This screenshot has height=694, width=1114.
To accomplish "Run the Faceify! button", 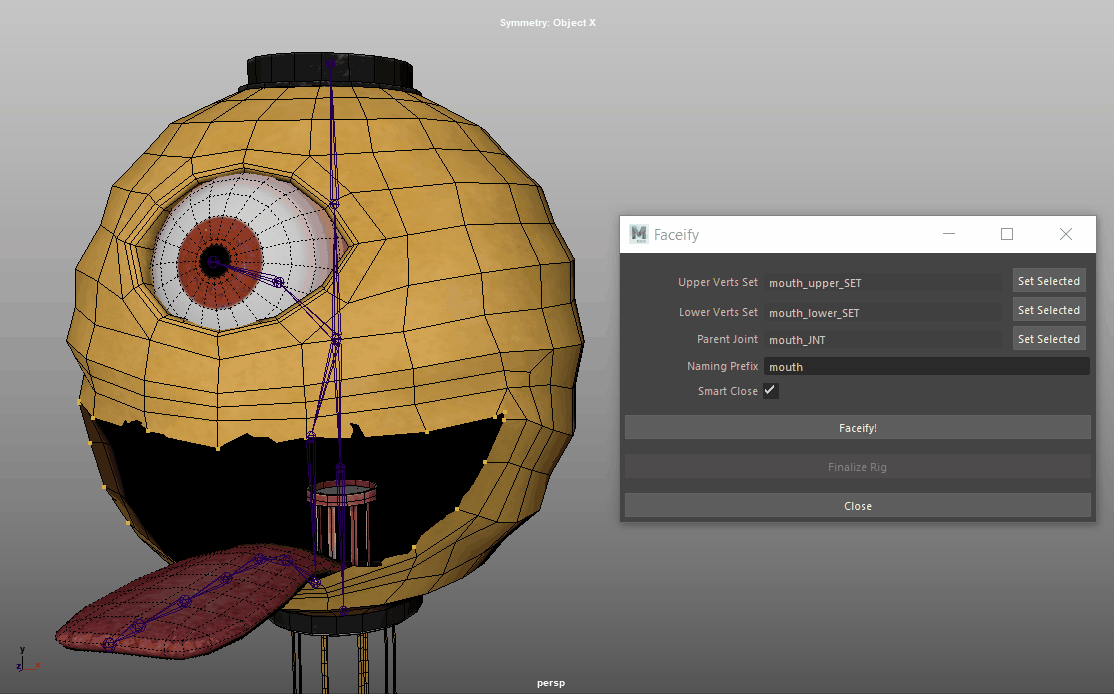I will pos(858,428).
